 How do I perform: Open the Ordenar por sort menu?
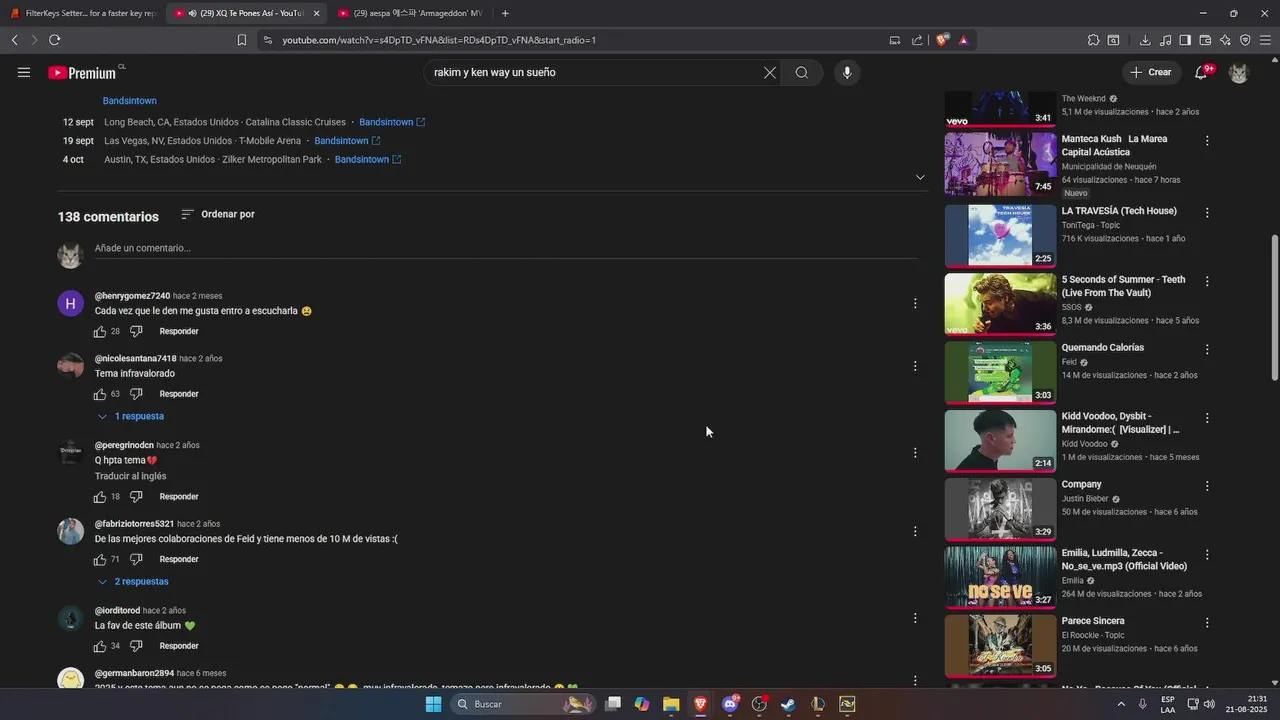[x=218, y=214]
